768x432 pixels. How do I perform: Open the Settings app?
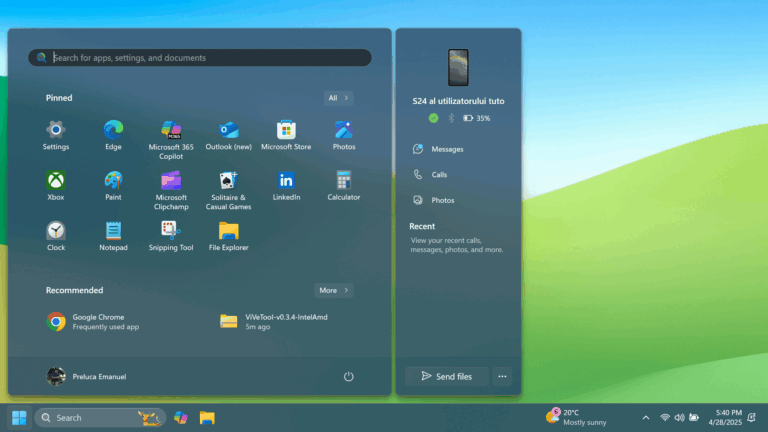[55, 135]
